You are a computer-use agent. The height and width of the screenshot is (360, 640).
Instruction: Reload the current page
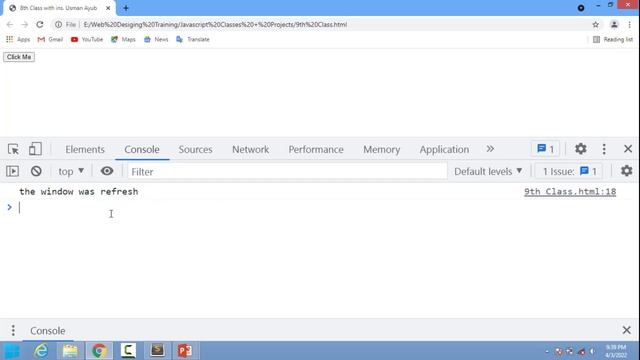click(x=40, y=24)
